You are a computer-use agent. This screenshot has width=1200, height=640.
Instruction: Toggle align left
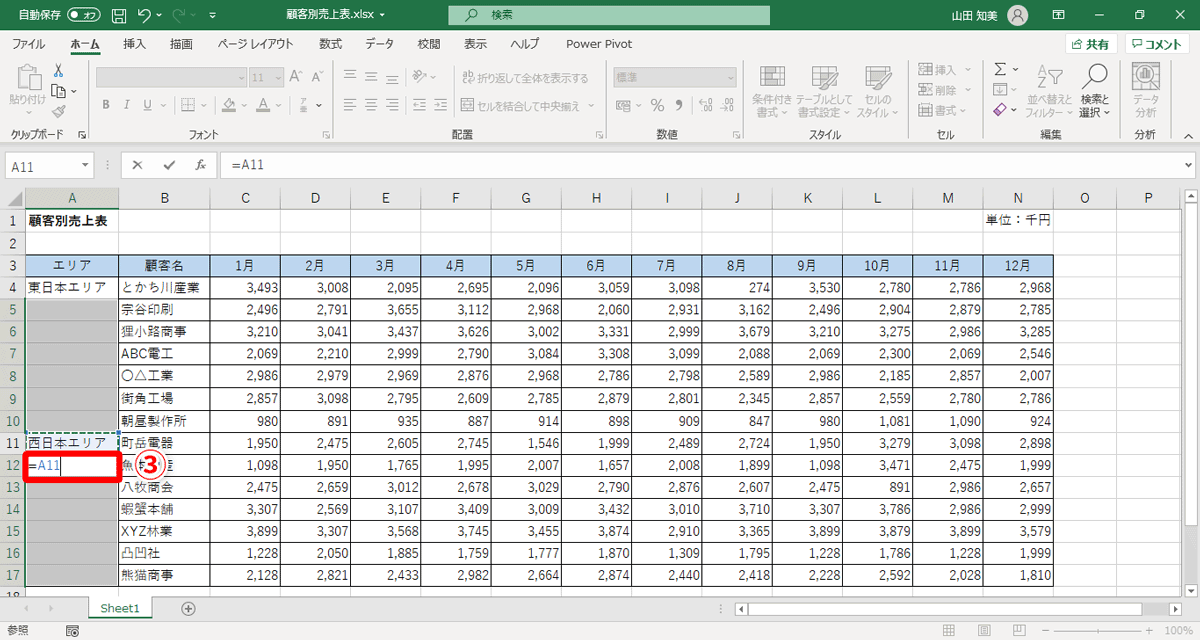point(350,105)
